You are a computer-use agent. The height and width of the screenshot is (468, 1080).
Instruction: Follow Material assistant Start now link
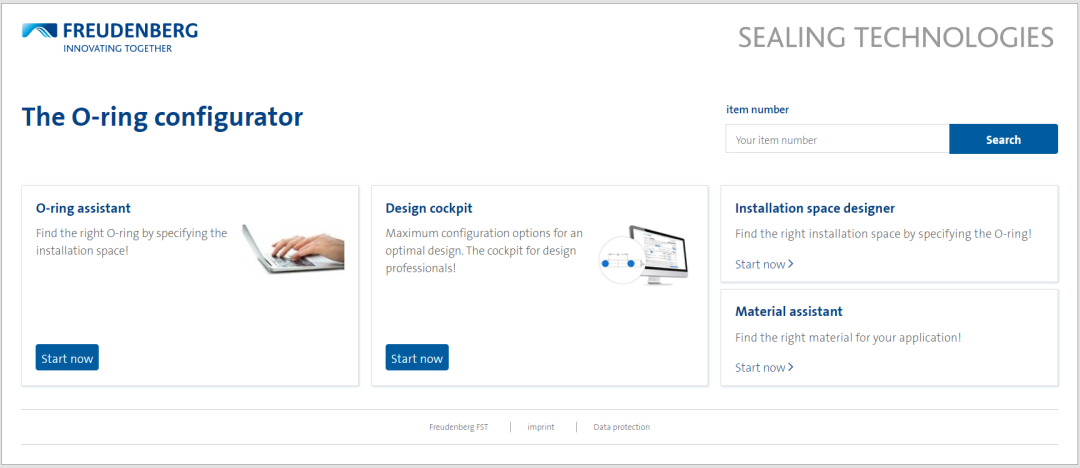pos(764,367)
